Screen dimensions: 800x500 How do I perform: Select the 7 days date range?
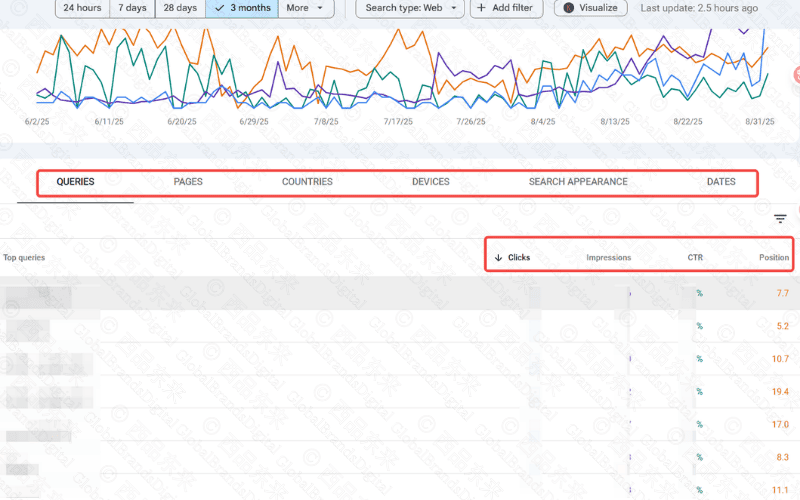132,8
